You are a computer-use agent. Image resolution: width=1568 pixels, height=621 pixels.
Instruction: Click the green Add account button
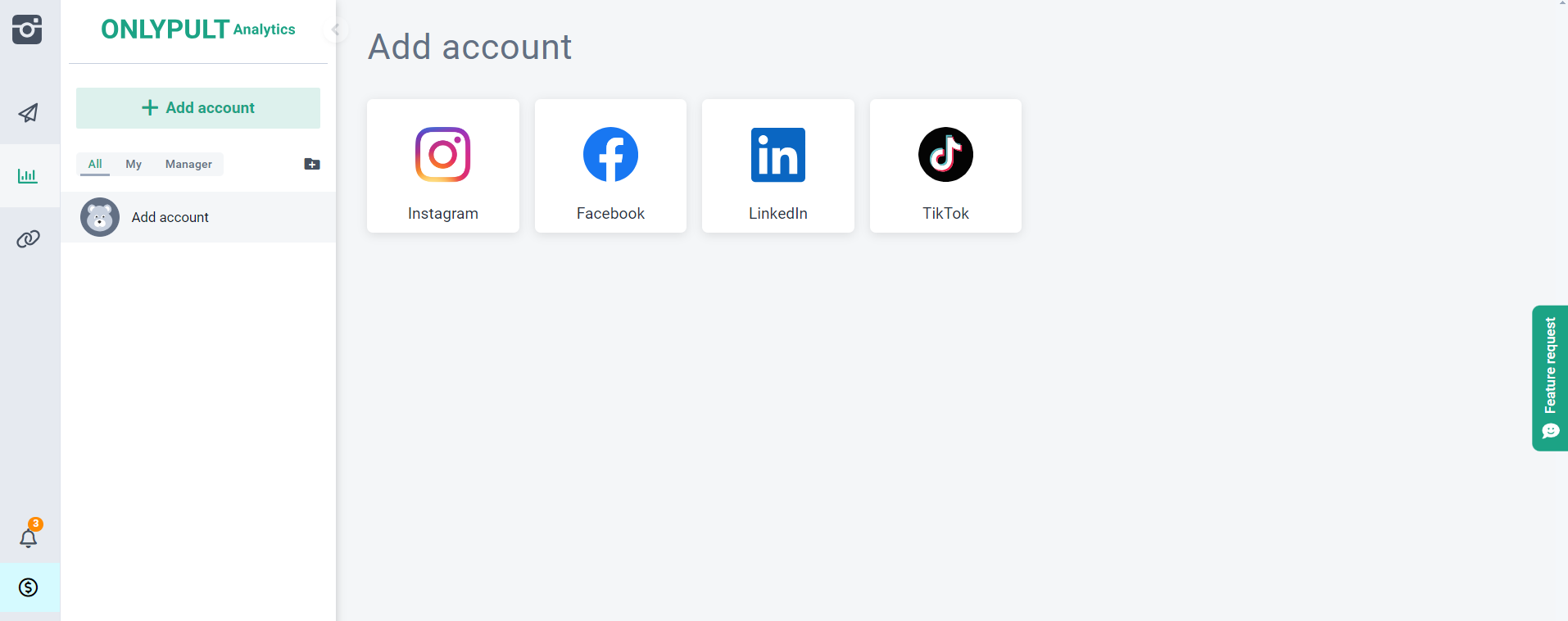198,108
